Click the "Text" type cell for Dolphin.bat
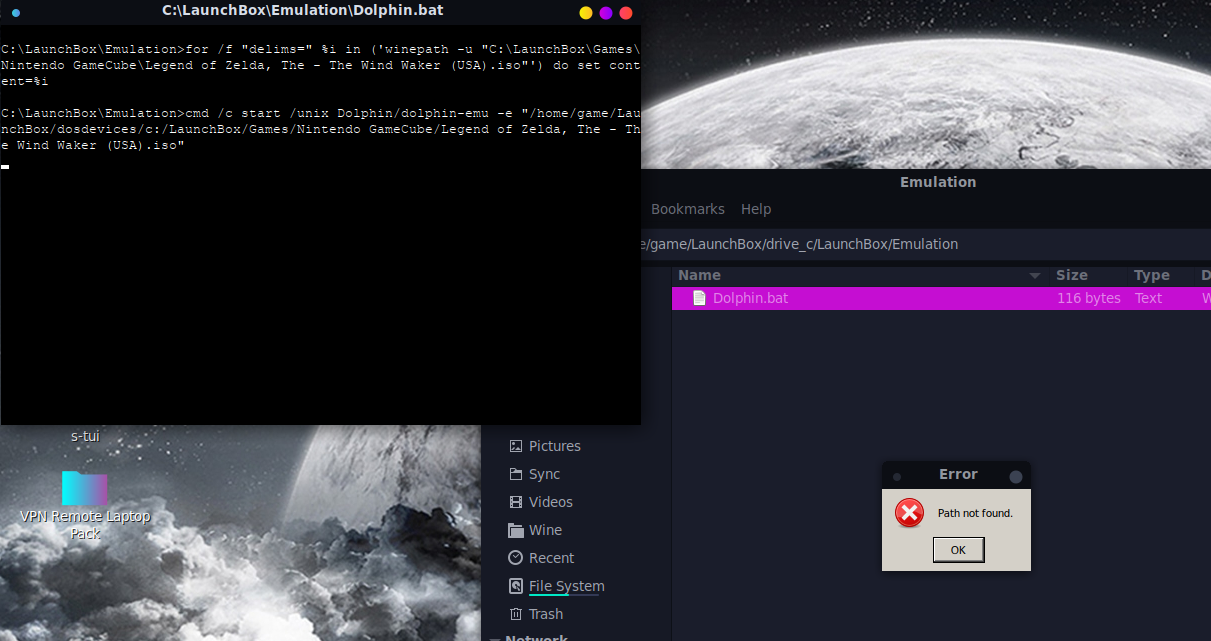The width and height of the screenshot is (1211, 641). (x=1148, y=298)
